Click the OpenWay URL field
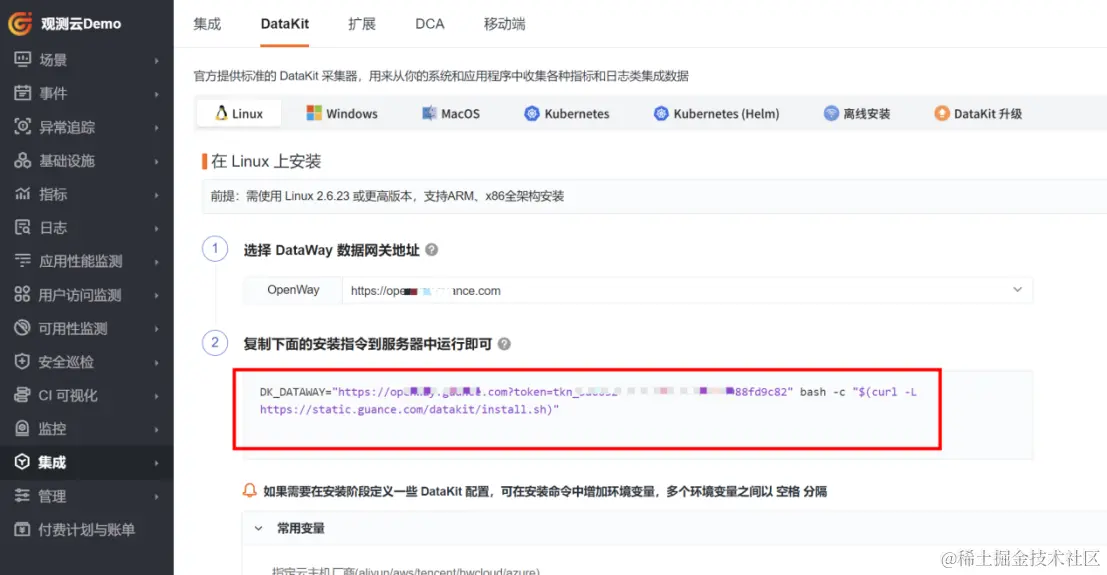Image resolution: width=1107 pixels, height=575 pixels. tap(686, 290)
